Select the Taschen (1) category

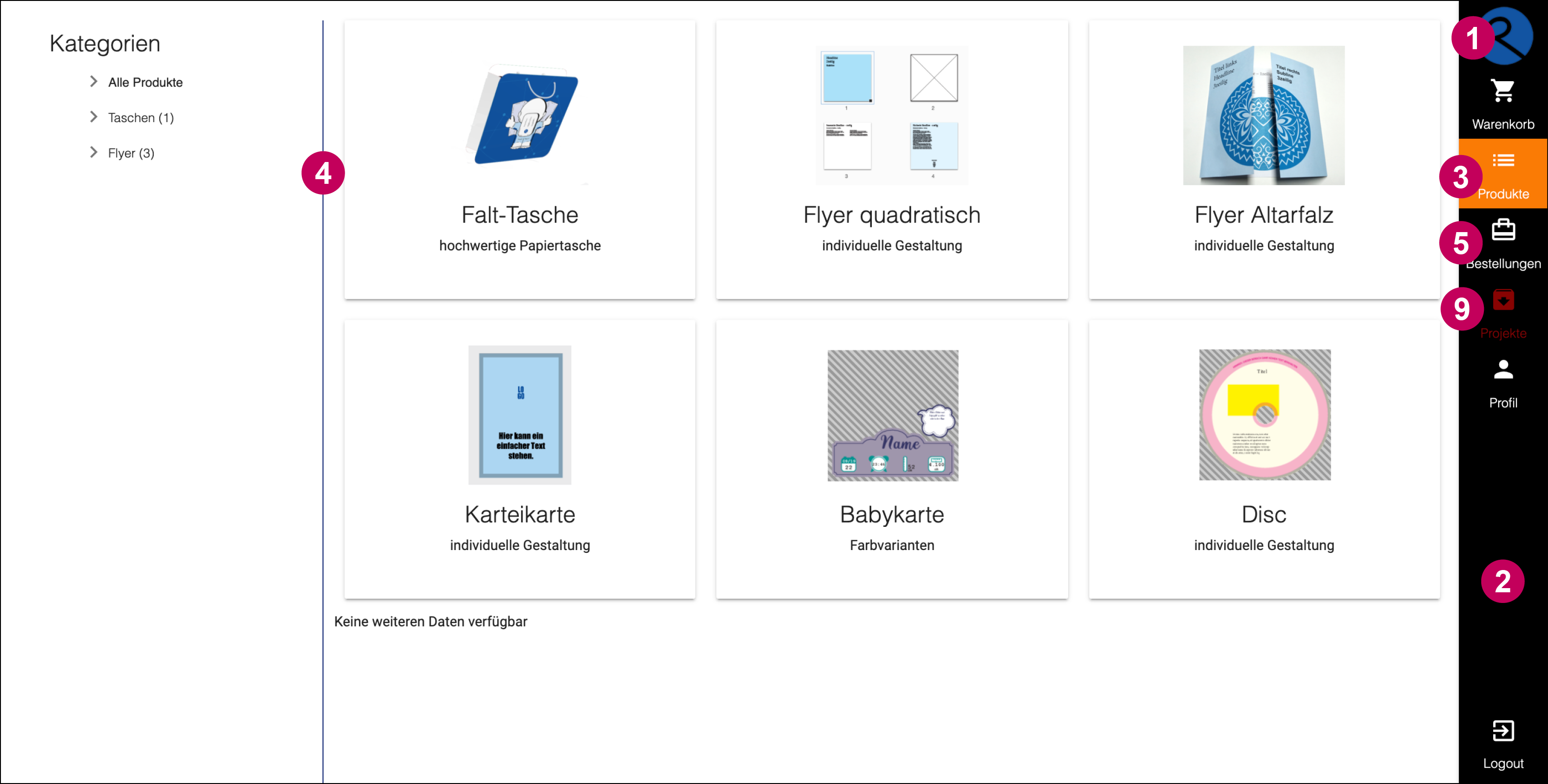pos(141,118)
